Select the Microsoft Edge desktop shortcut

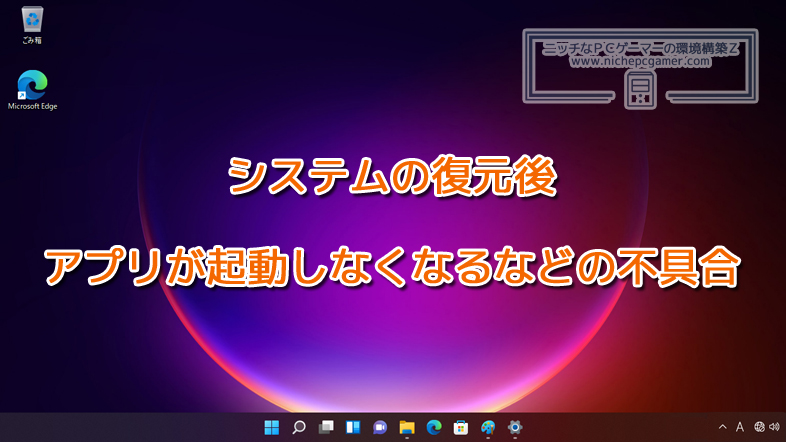click(x=33, y=90)
